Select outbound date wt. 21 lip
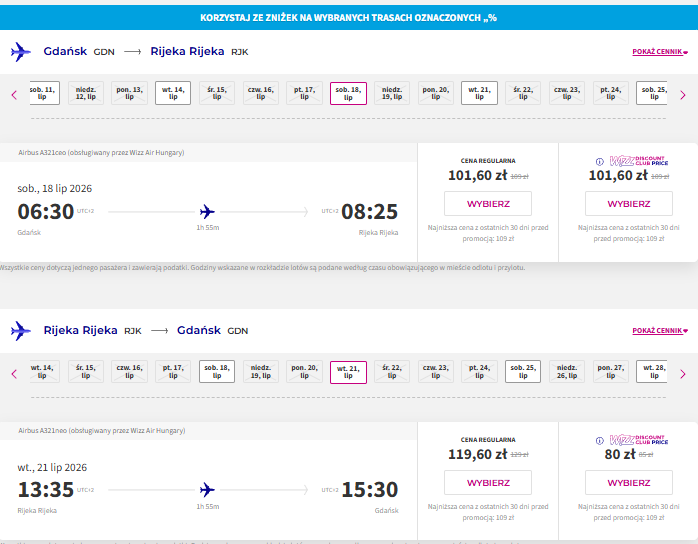The width and height of the screenshot is (698, 544). click(479, 93)
